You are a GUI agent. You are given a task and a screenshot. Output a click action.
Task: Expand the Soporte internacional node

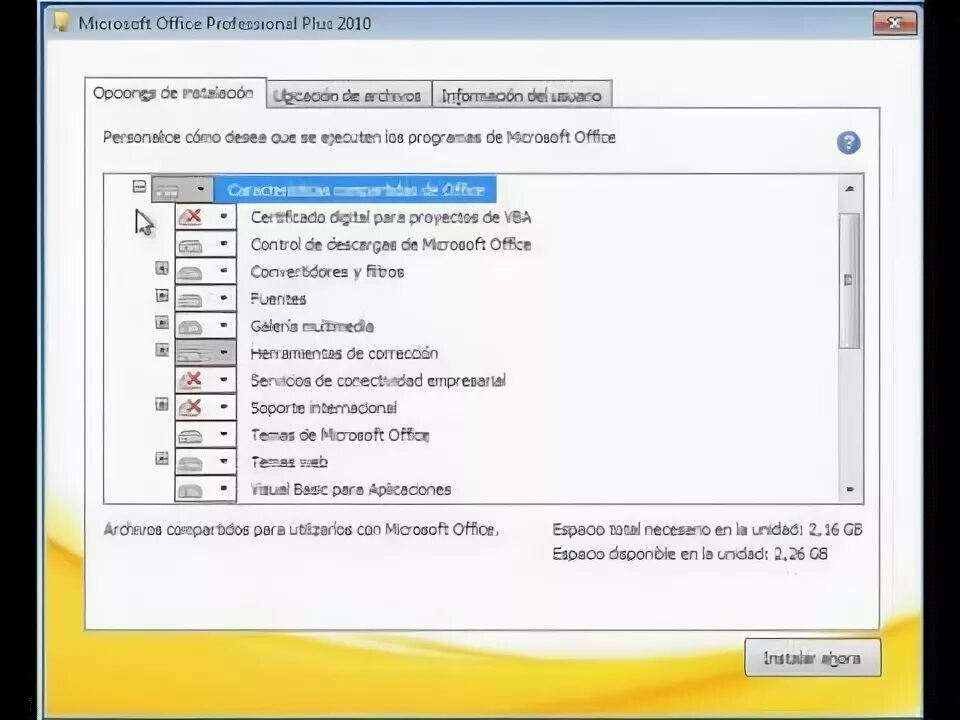[162, 404]
